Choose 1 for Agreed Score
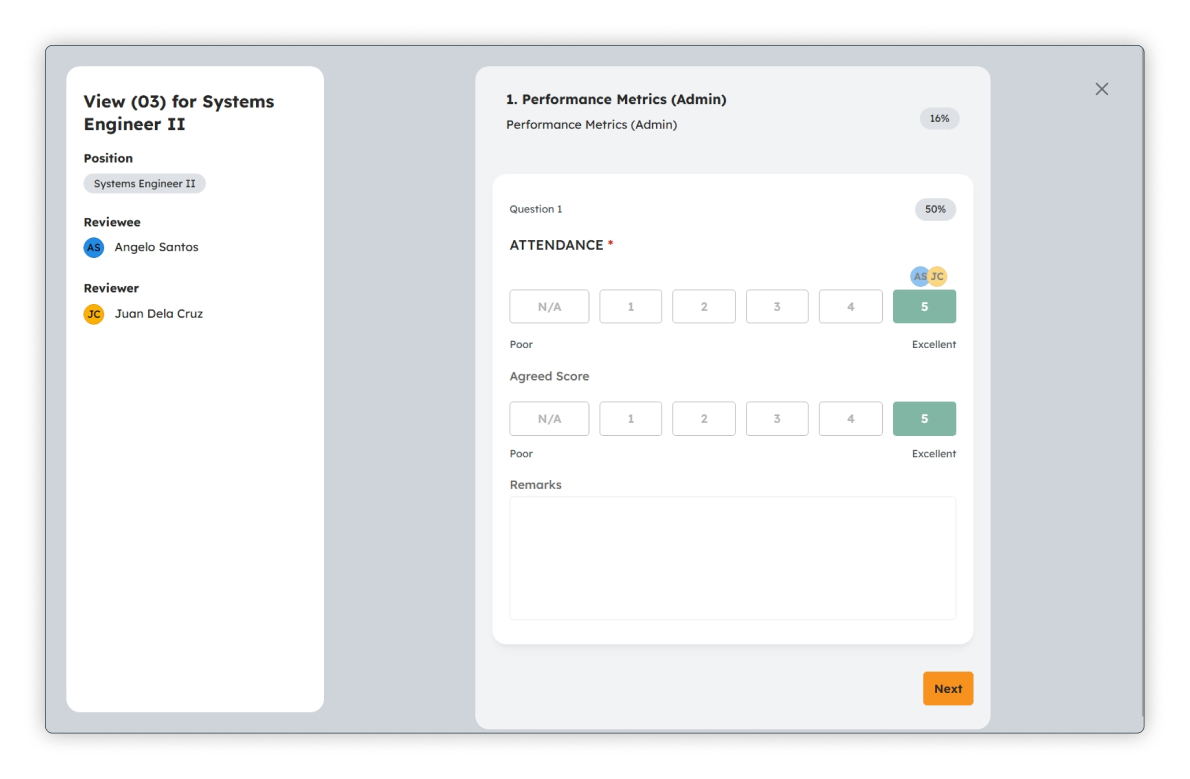Image resolution: width=1190 pixels, height=779 pixels. click(x=630, y=418)
